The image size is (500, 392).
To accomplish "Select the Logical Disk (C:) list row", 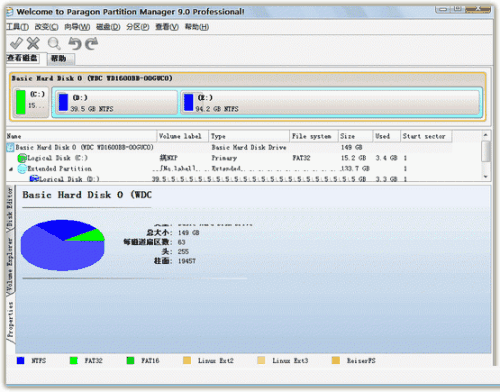I will click(229, 158).
